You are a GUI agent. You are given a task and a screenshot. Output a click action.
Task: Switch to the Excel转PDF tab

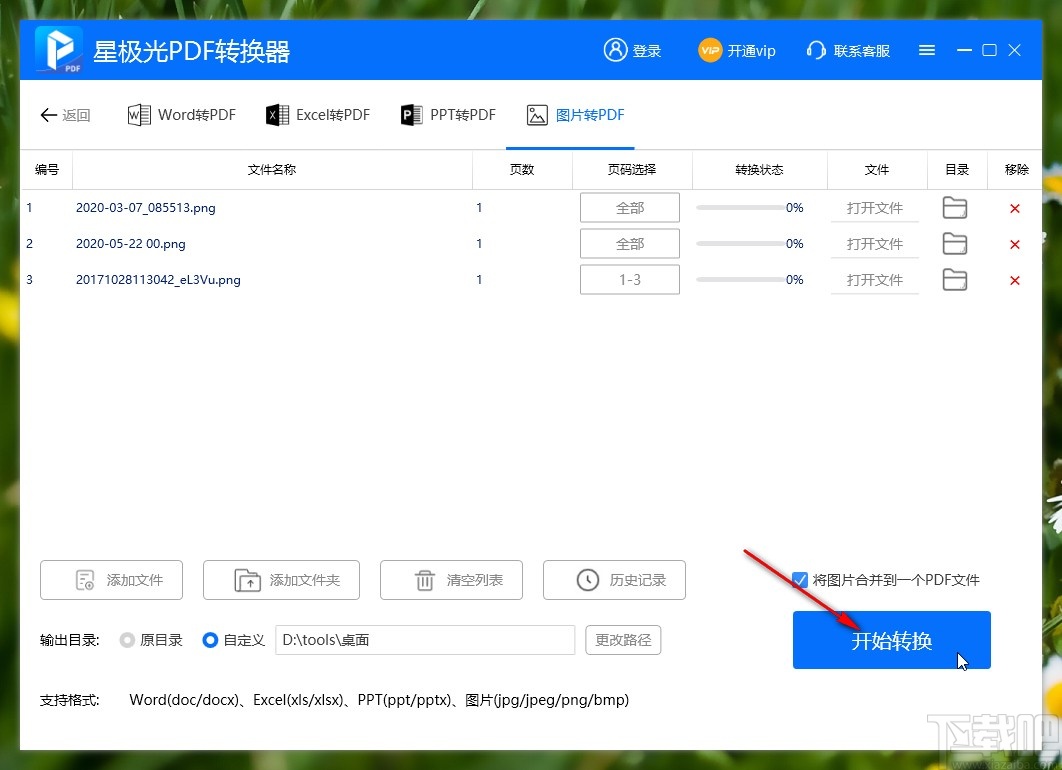318,114
